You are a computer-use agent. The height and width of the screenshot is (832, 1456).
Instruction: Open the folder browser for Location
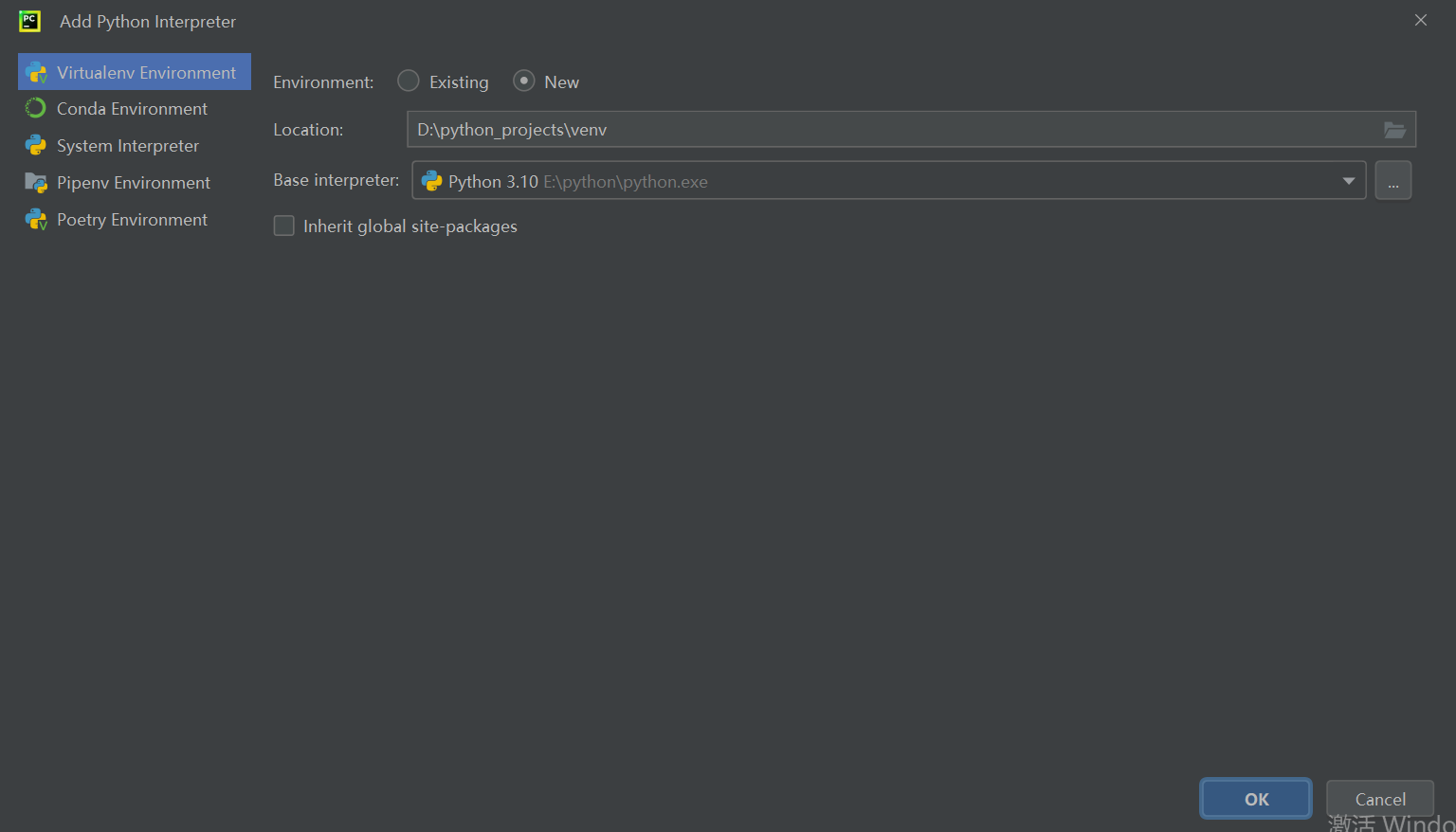[1394, 130]
